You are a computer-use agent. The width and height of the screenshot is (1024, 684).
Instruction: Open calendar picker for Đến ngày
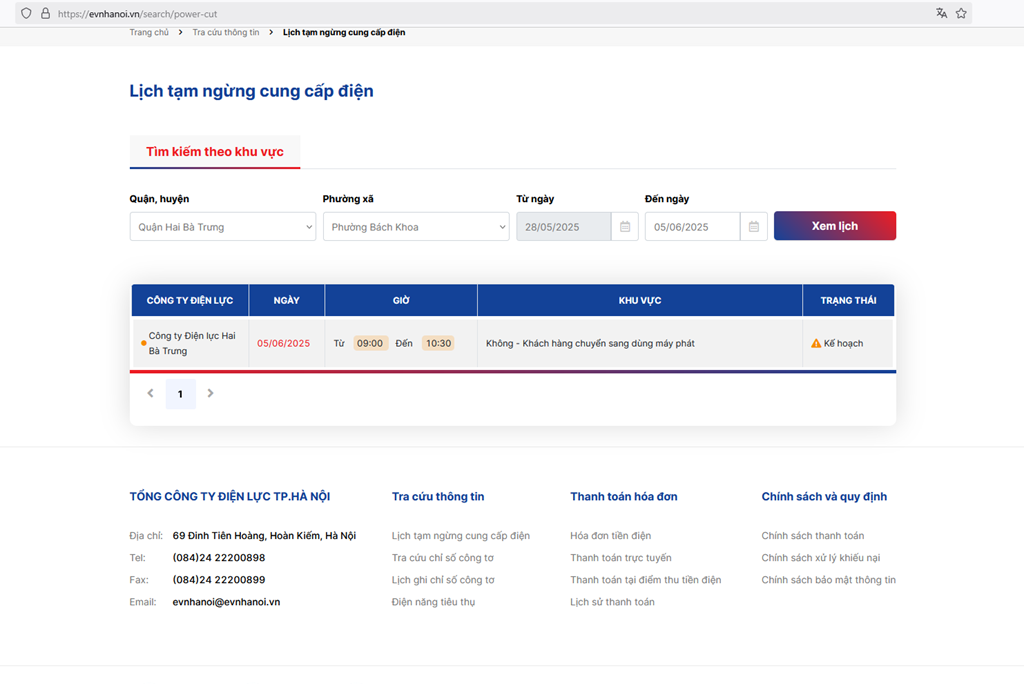754,227
